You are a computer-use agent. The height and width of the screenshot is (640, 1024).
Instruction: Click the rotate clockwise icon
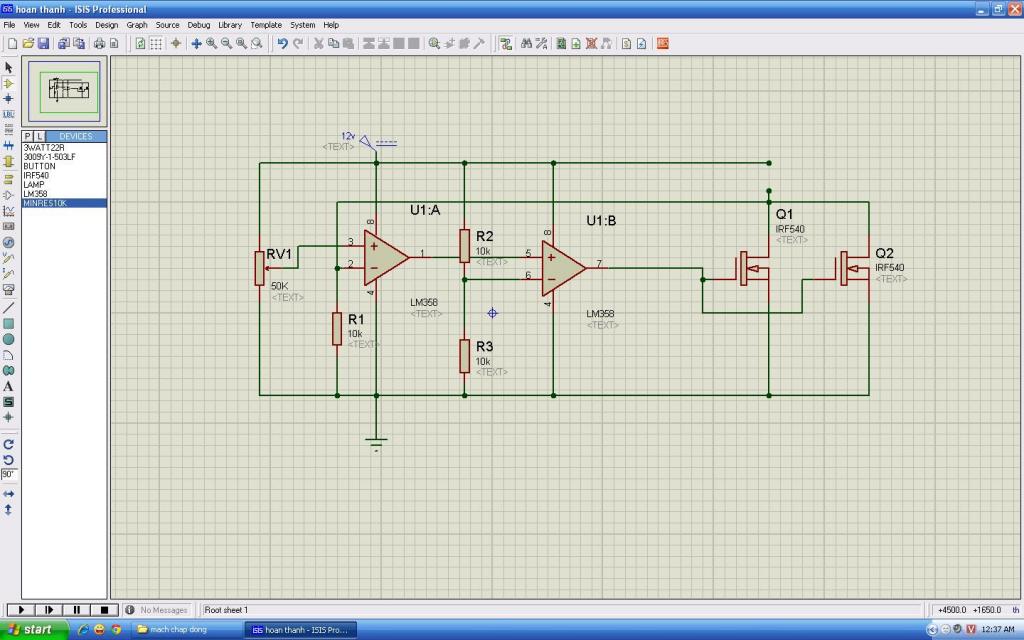pos(9,444)
